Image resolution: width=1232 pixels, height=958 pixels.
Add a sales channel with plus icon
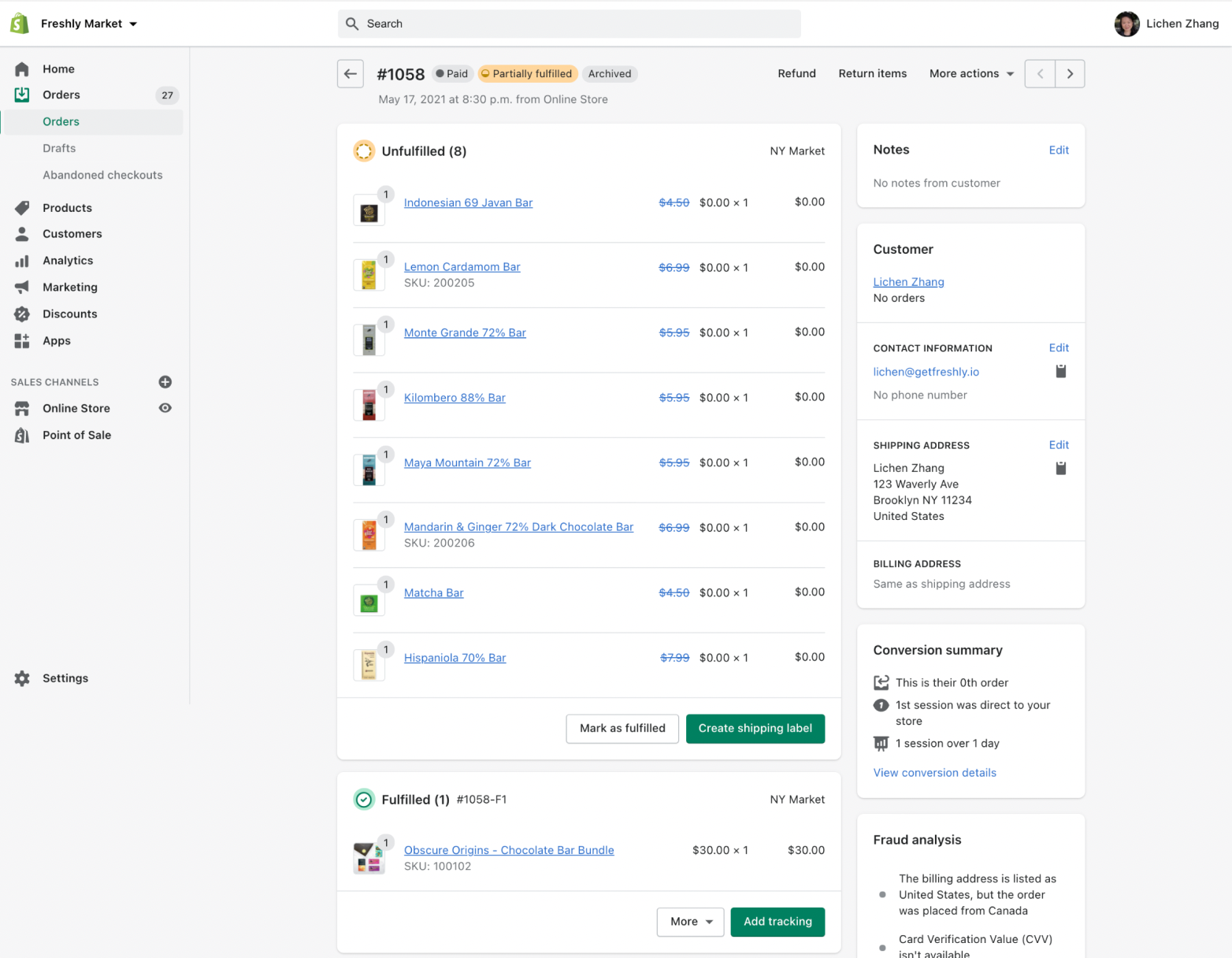pos(165,382)
